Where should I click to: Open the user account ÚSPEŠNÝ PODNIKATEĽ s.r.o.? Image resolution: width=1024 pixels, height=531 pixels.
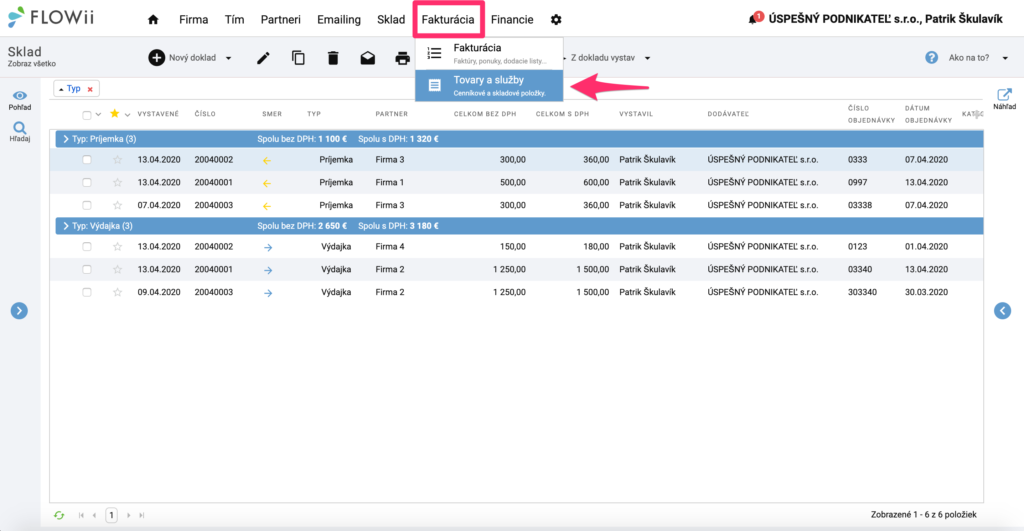click(886, 19)
